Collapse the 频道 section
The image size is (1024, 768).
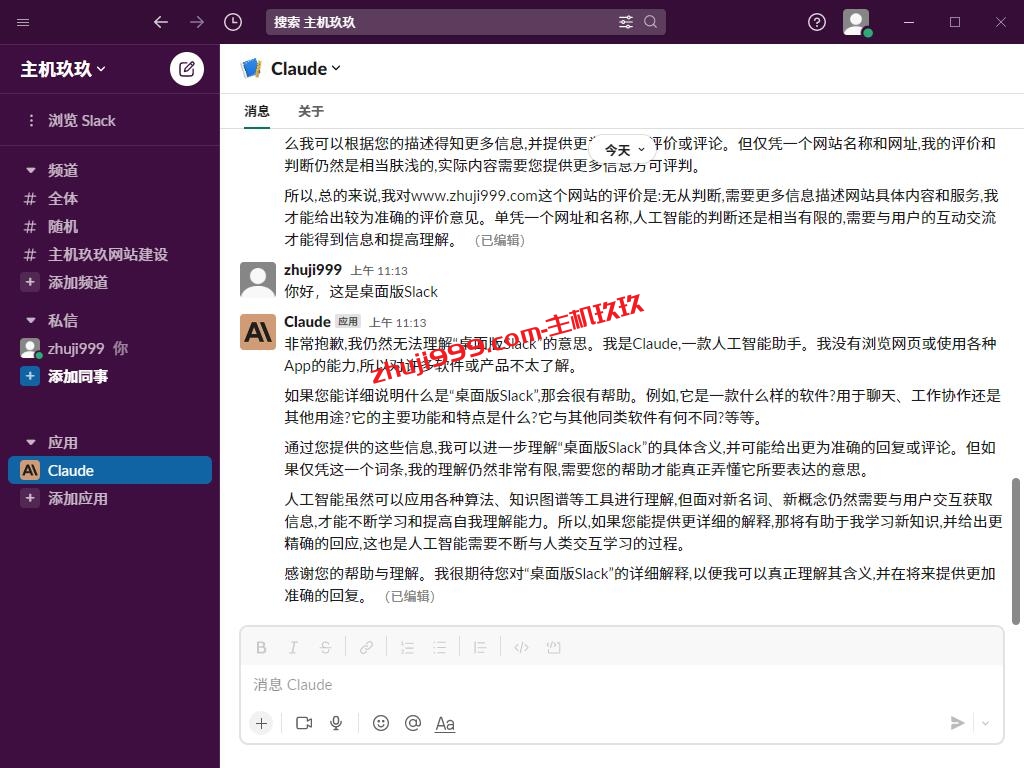click(31, 170)
